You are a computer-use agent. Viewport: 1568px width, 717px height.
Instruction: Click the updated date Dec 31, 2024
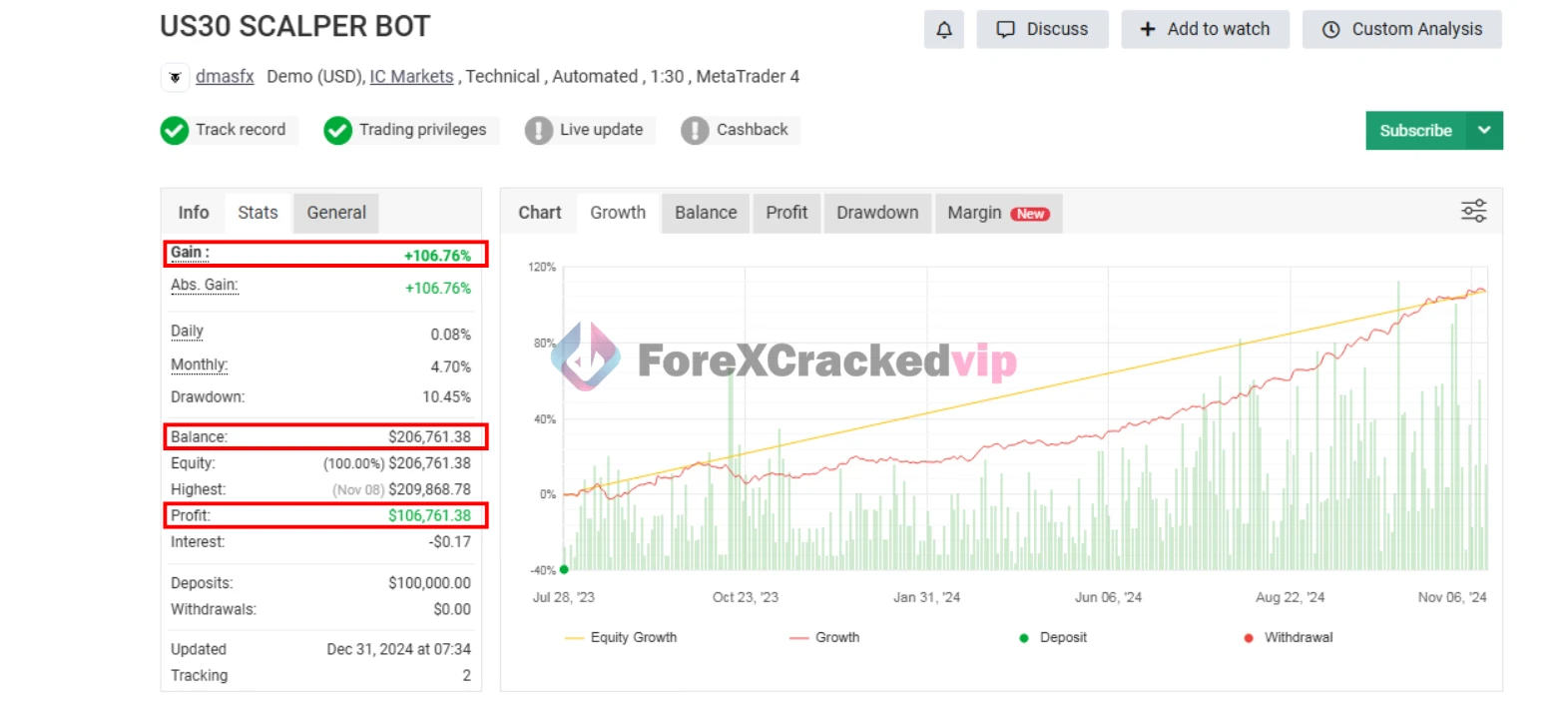(398, 649)
